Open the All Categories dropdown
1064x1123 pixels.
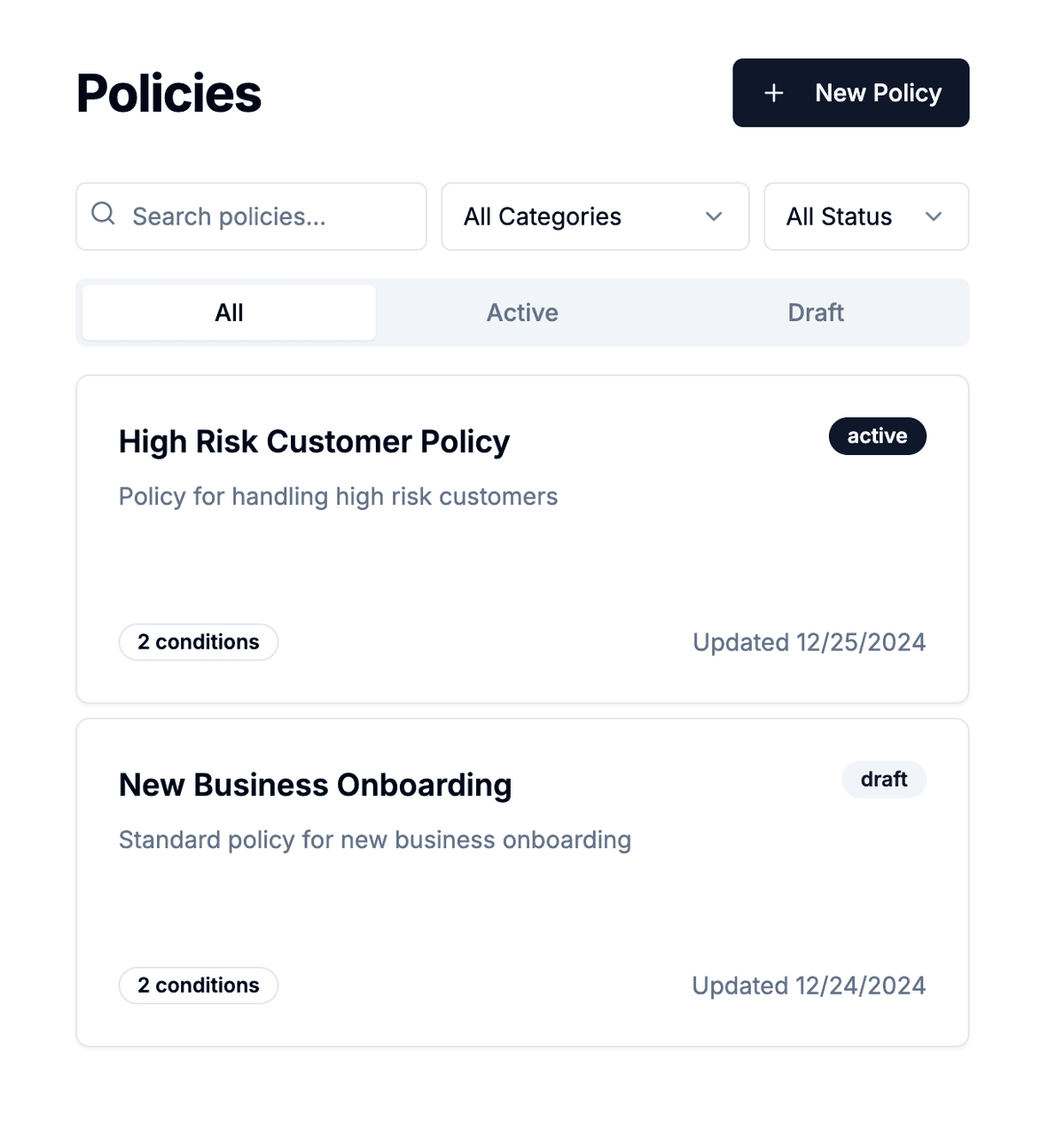[x=594, y=216]
